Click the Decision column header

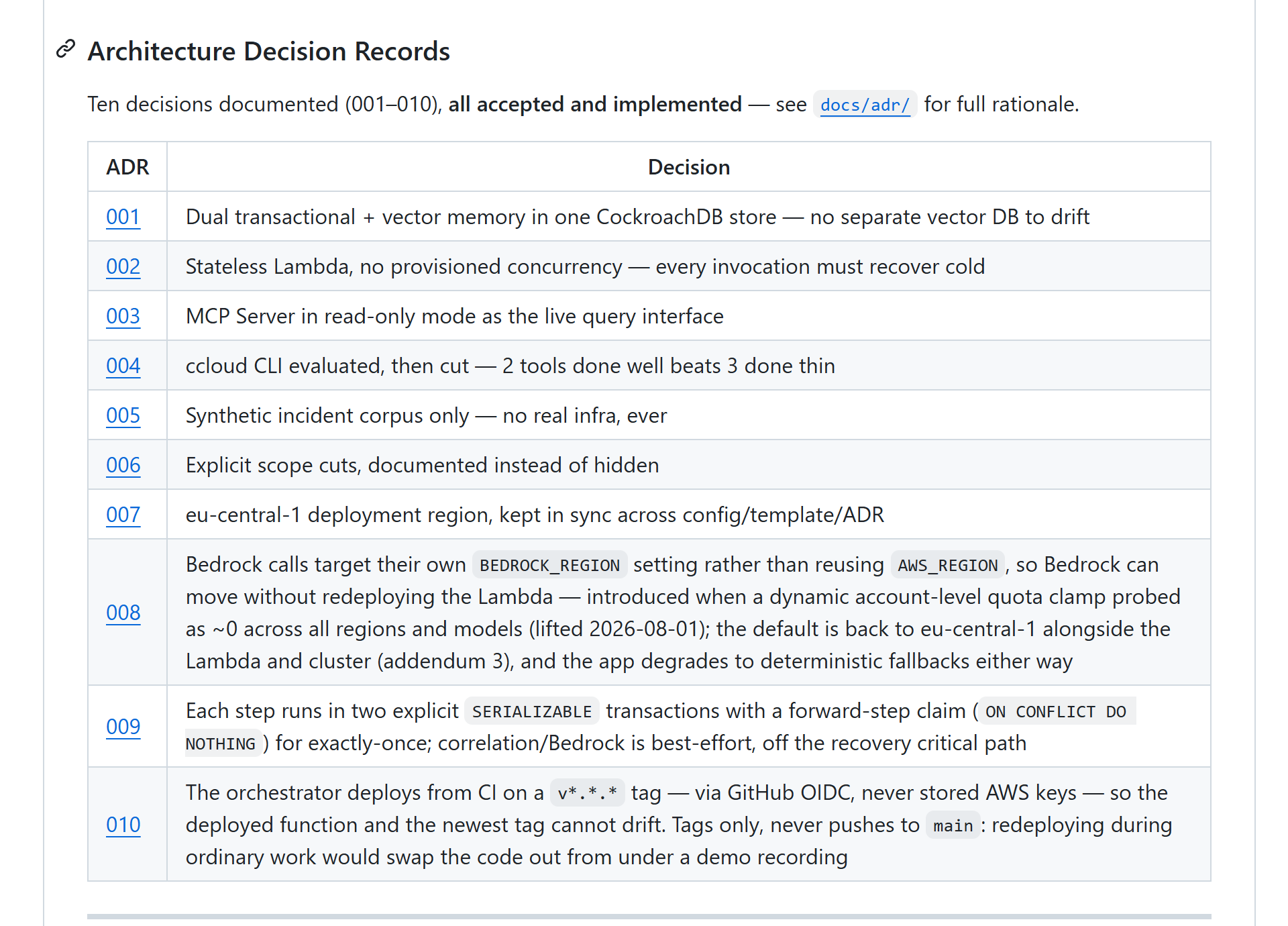click(689, 167)
